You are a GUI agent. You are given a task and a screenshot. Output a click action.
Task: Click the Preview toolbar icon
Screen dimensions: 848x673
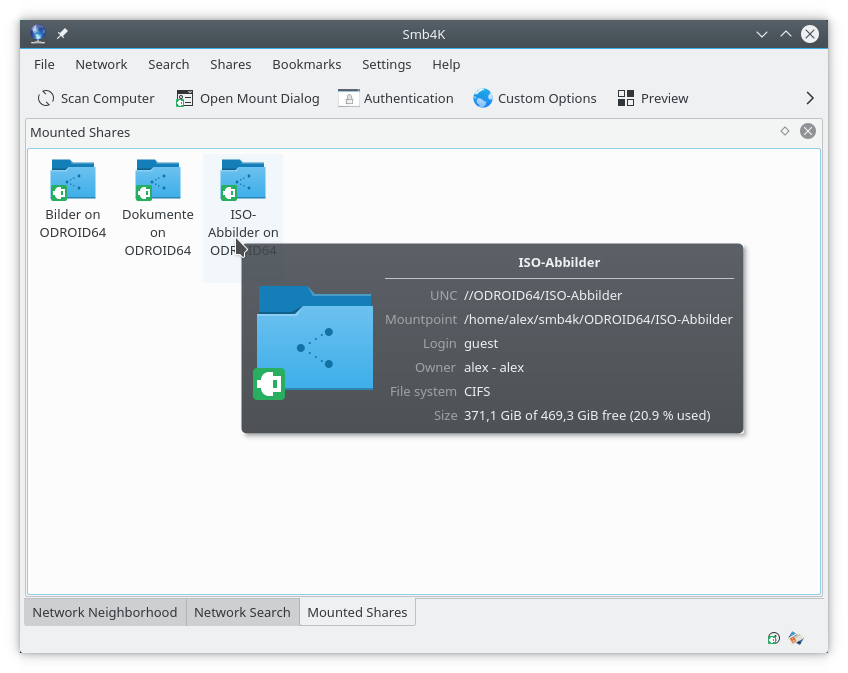click(626, 98)
